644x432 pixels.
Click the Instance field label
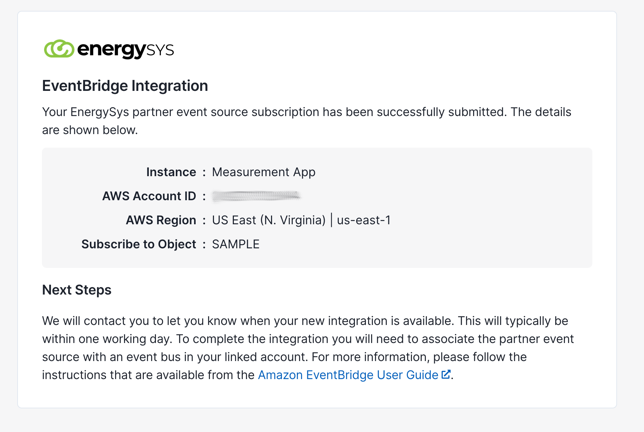click(171, 172)
